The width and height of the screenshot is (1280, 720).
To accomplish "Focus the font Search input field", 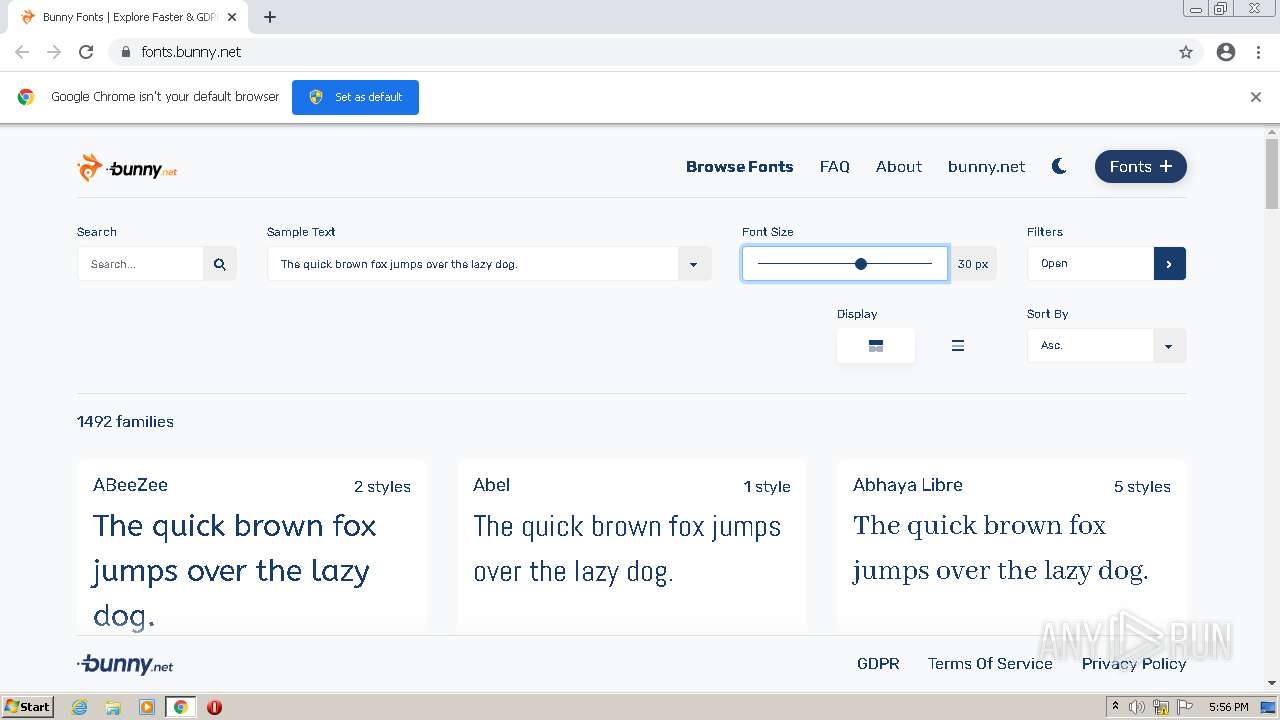I will (140, 264).
